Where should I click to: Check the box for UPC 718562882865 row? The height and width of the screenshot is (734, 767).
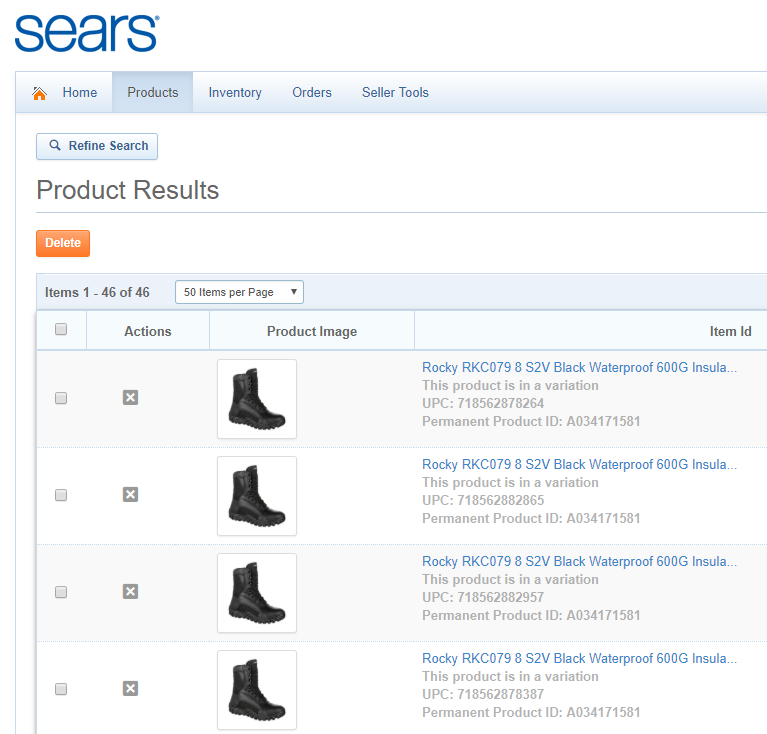pos(61,495)
